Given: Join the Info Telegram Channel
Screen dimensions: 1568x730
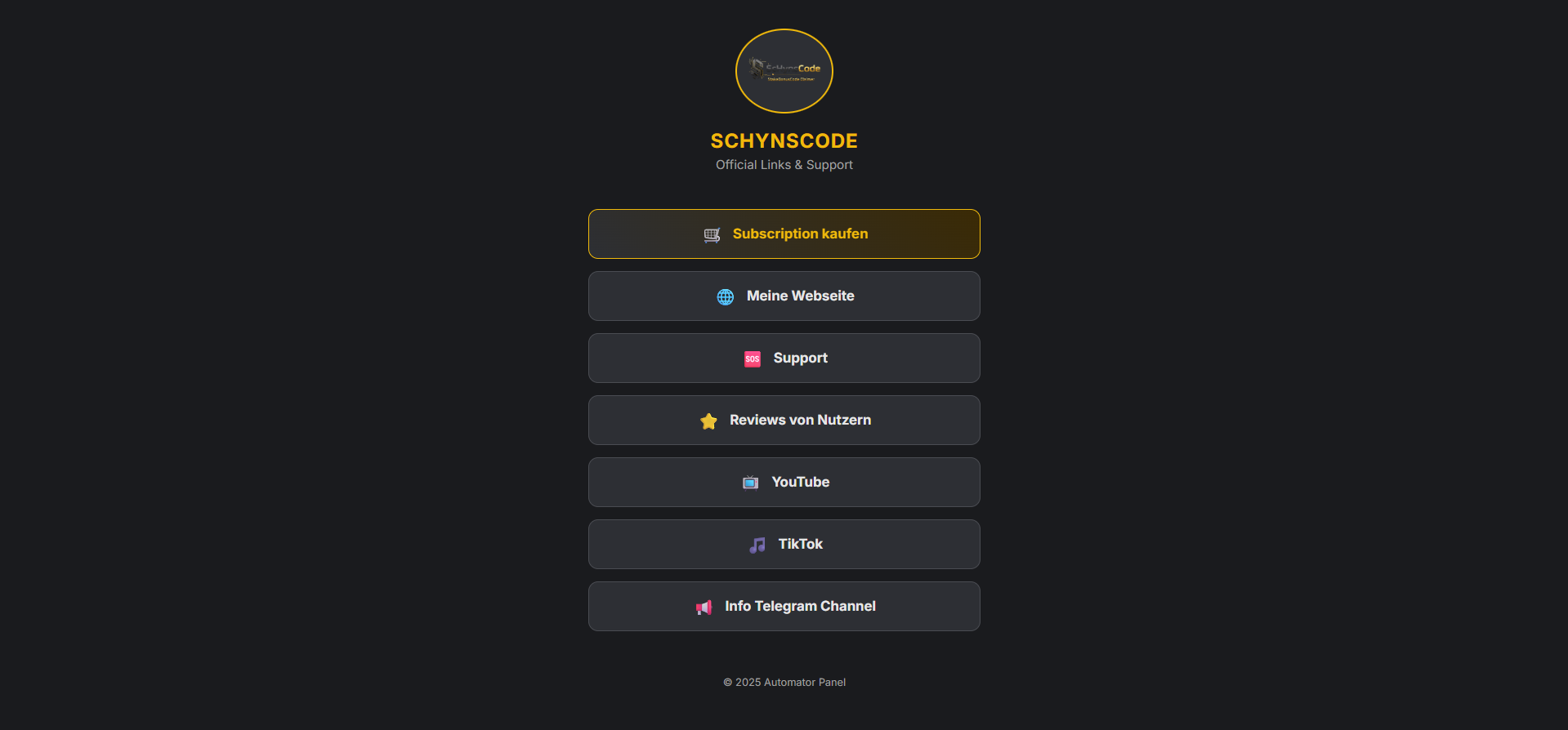Looking at the screenshot, I should tap(784, 606).
